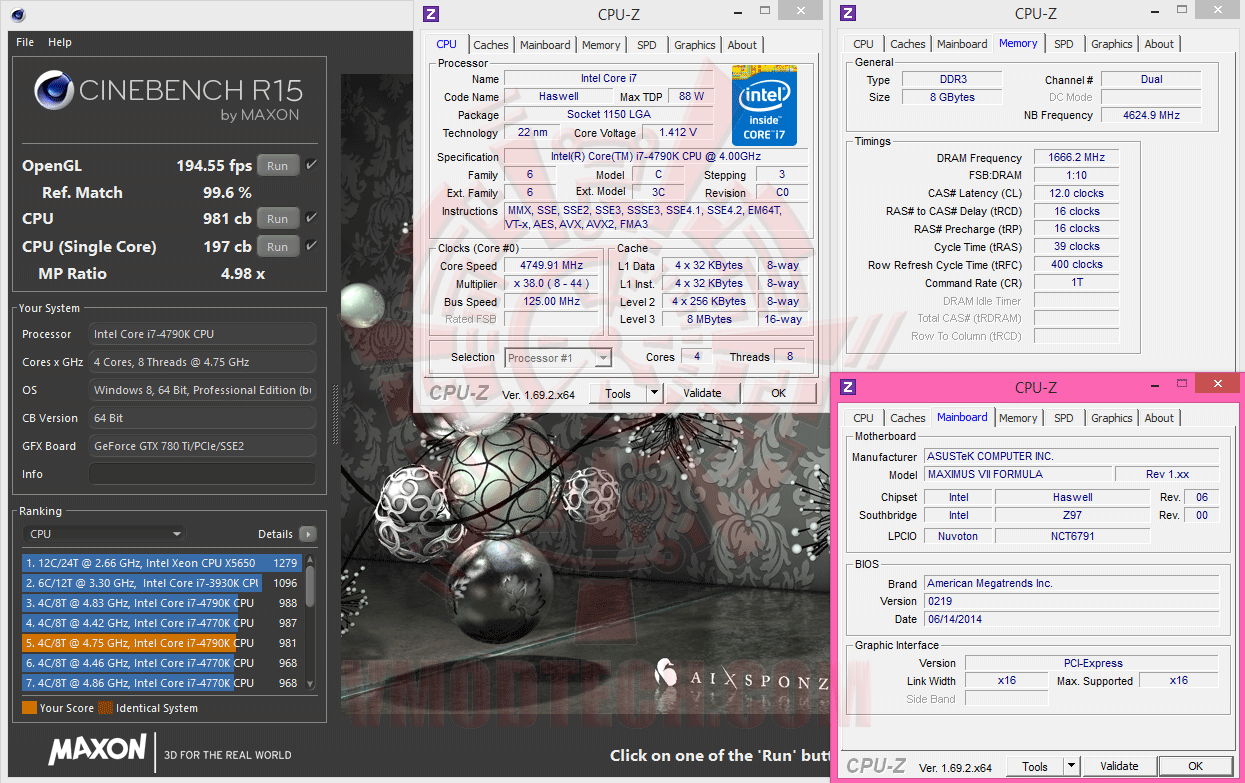Click the CPU-Z icon of the Mainboard window

tap(848, 387)
